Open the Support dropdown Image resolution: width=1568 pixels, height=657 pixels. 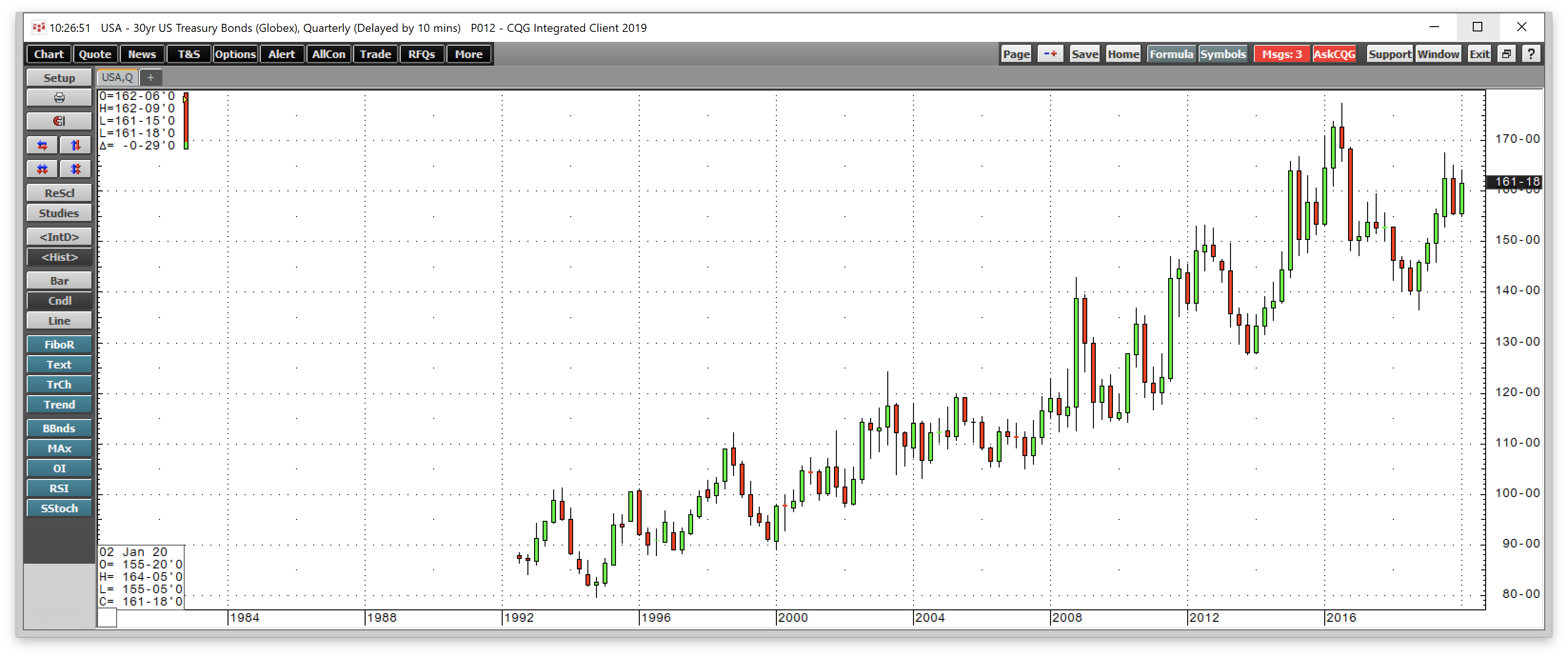1389,54
